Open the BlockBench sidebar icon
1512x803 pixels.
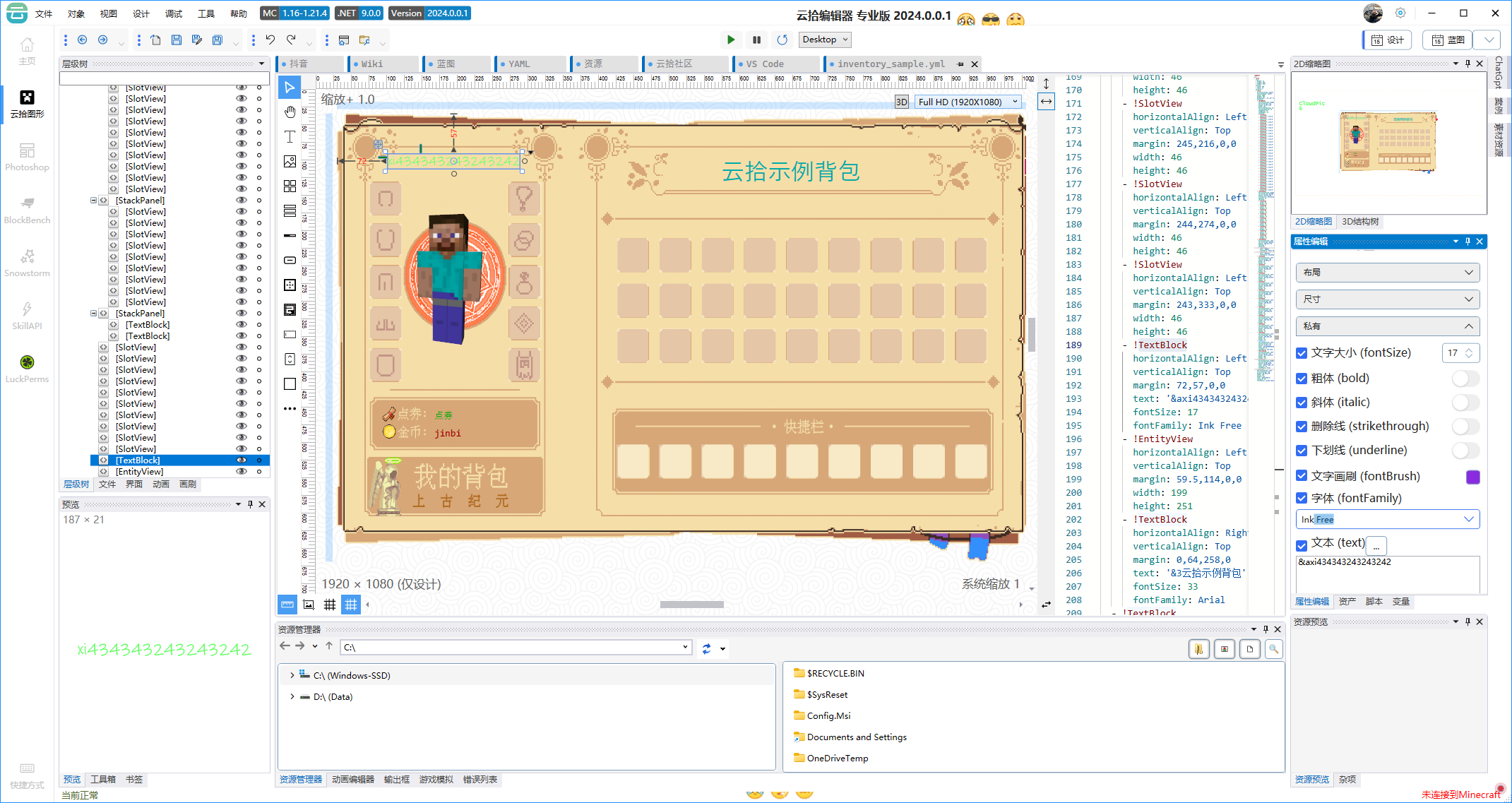click(27, 210)
